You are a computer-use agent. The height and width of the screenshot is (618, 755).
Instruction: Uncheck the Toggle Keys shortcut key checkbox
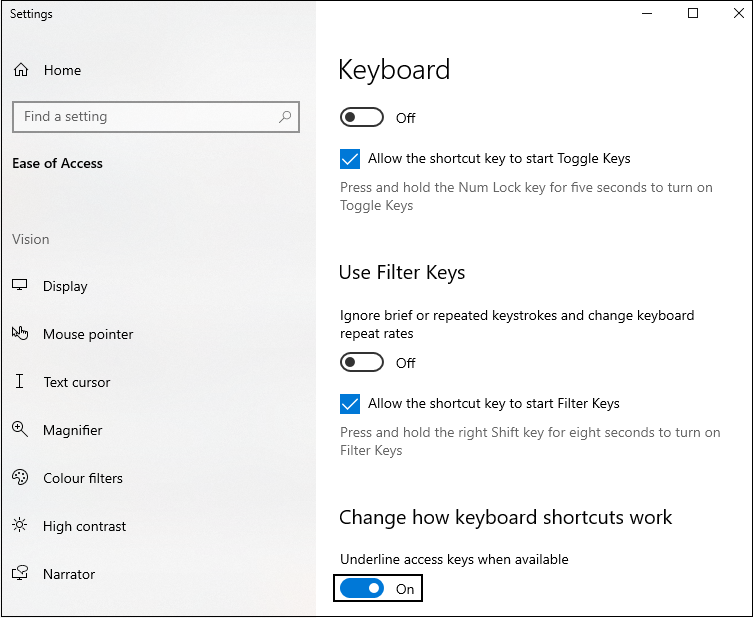(350, 159)
